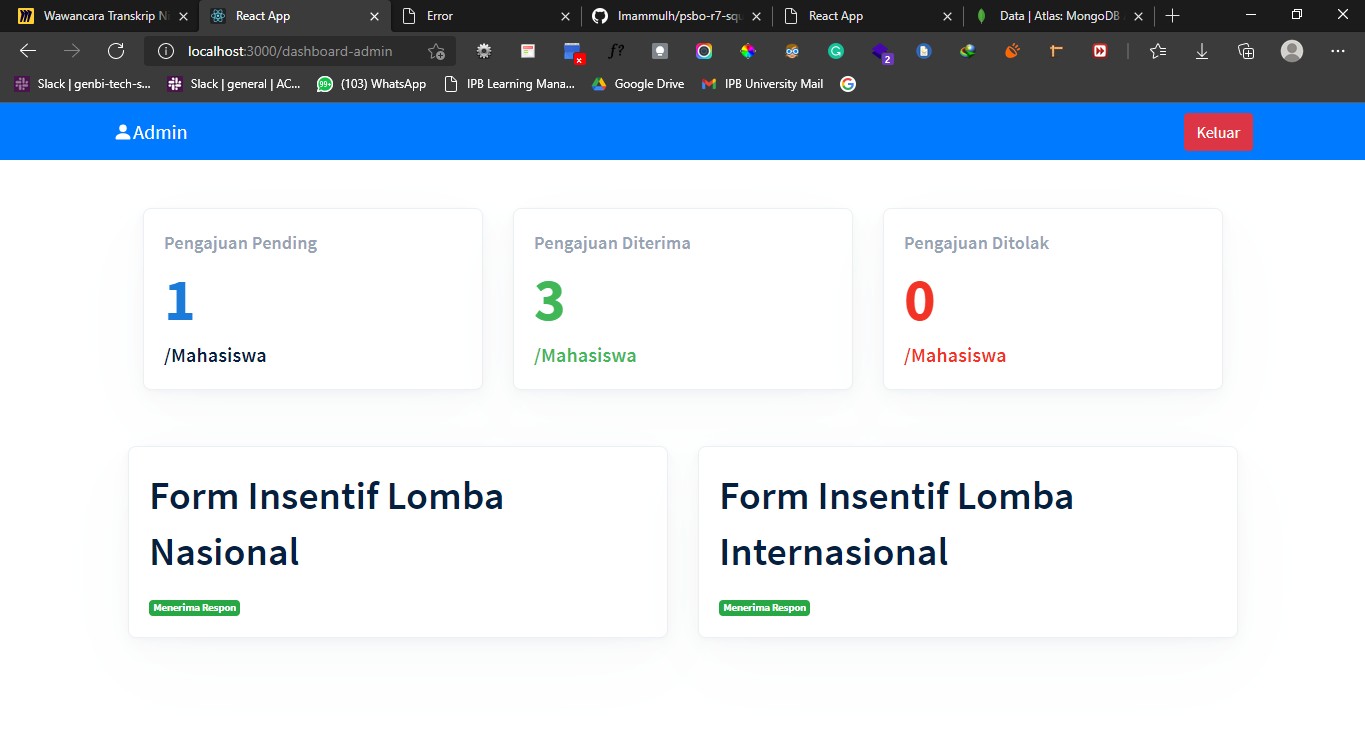
Task: Open the Google Keep extension
Action: coord(658,50)
